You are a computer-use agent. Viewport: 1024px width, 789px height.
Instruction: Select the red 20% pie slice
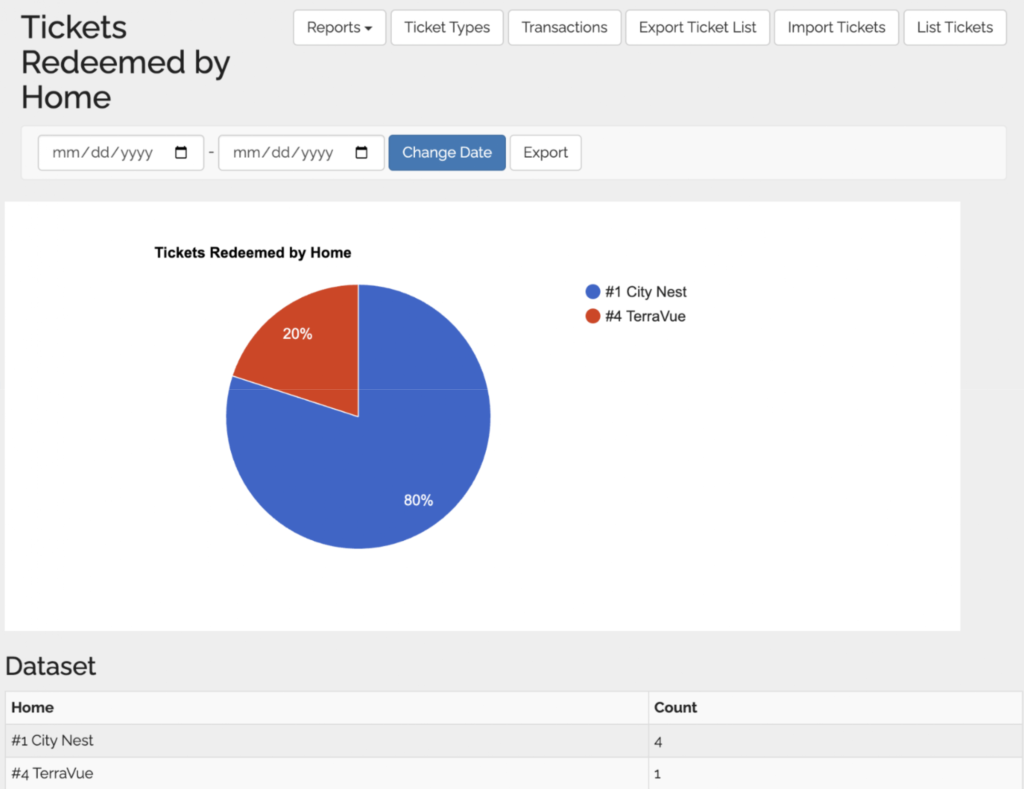(x=300, y=350)
